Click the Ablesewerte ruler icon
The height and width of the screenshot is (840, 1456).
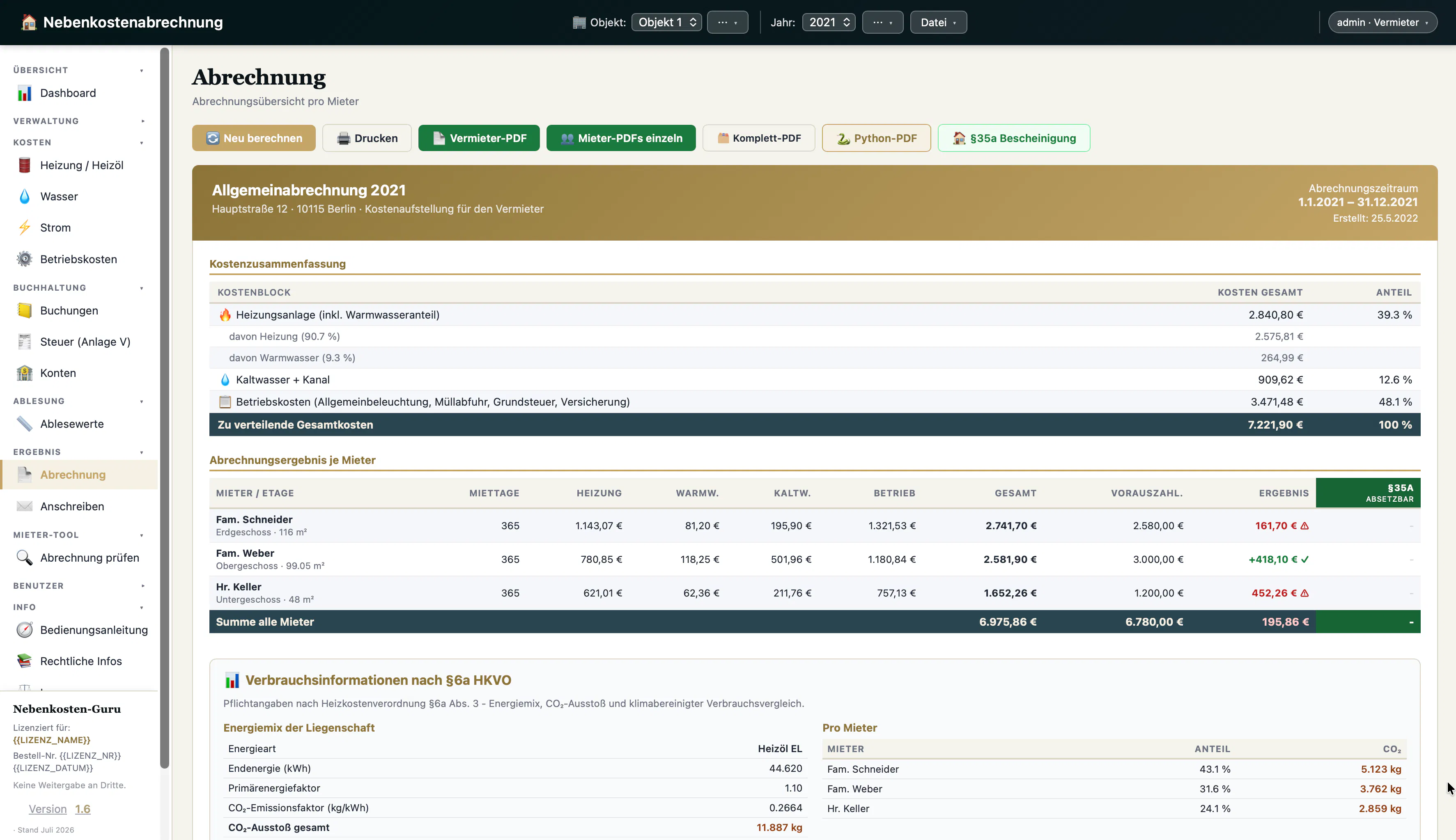click(x=24, y=424)
